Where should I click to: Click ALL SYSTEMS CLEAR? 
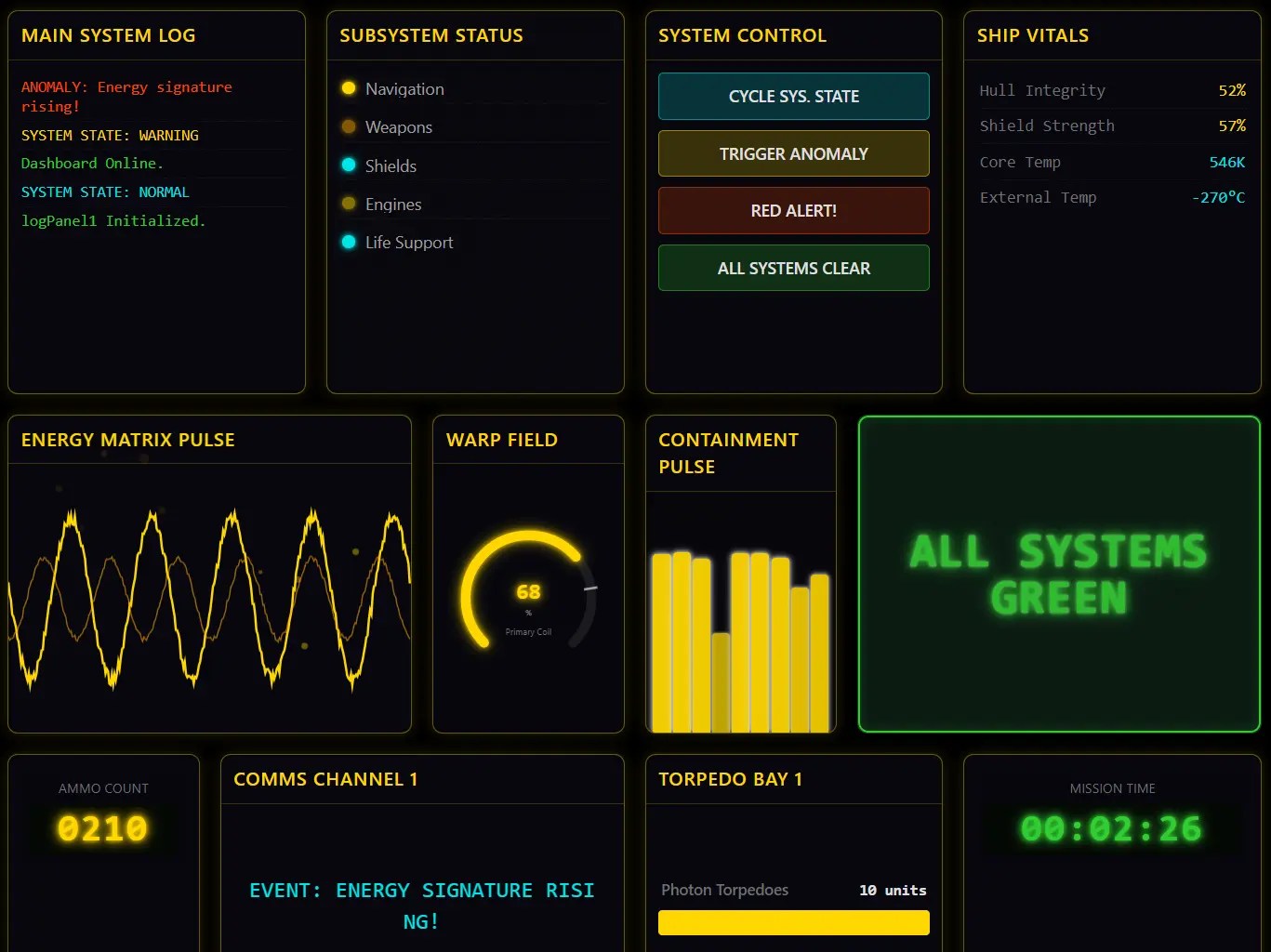coord(793,268)
